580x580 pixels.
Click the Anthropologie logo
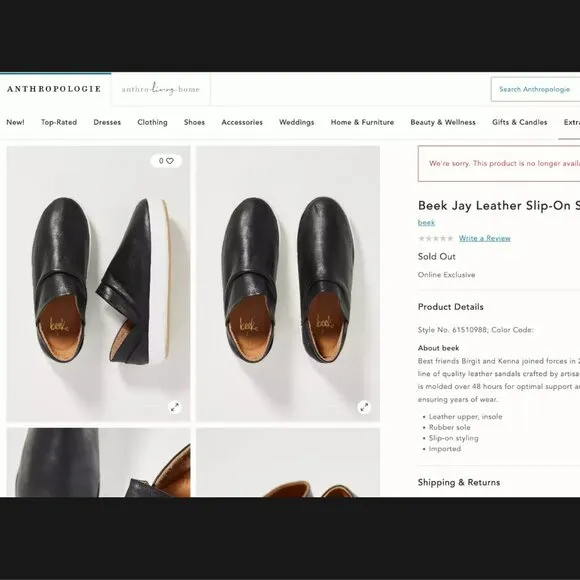pyautogui.click(x=54, y=89)
